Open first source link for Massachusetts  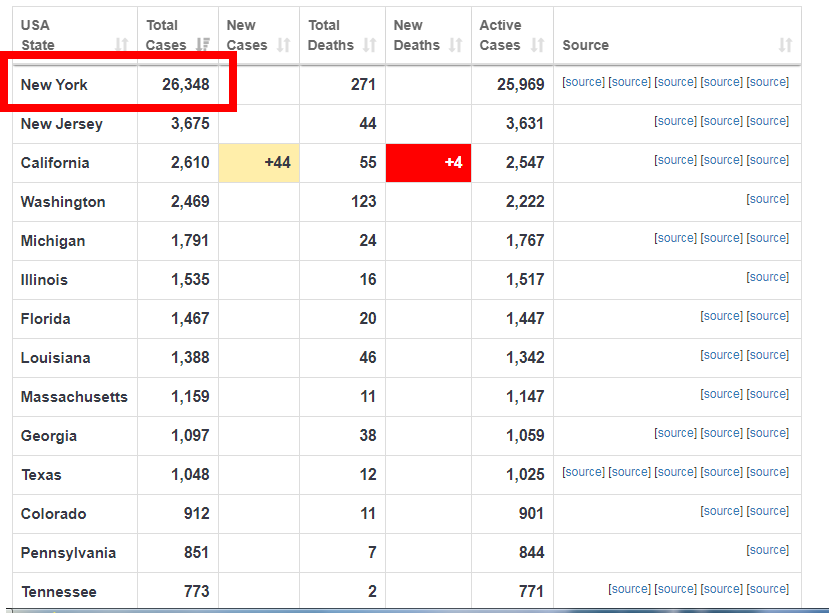[722, 394]
